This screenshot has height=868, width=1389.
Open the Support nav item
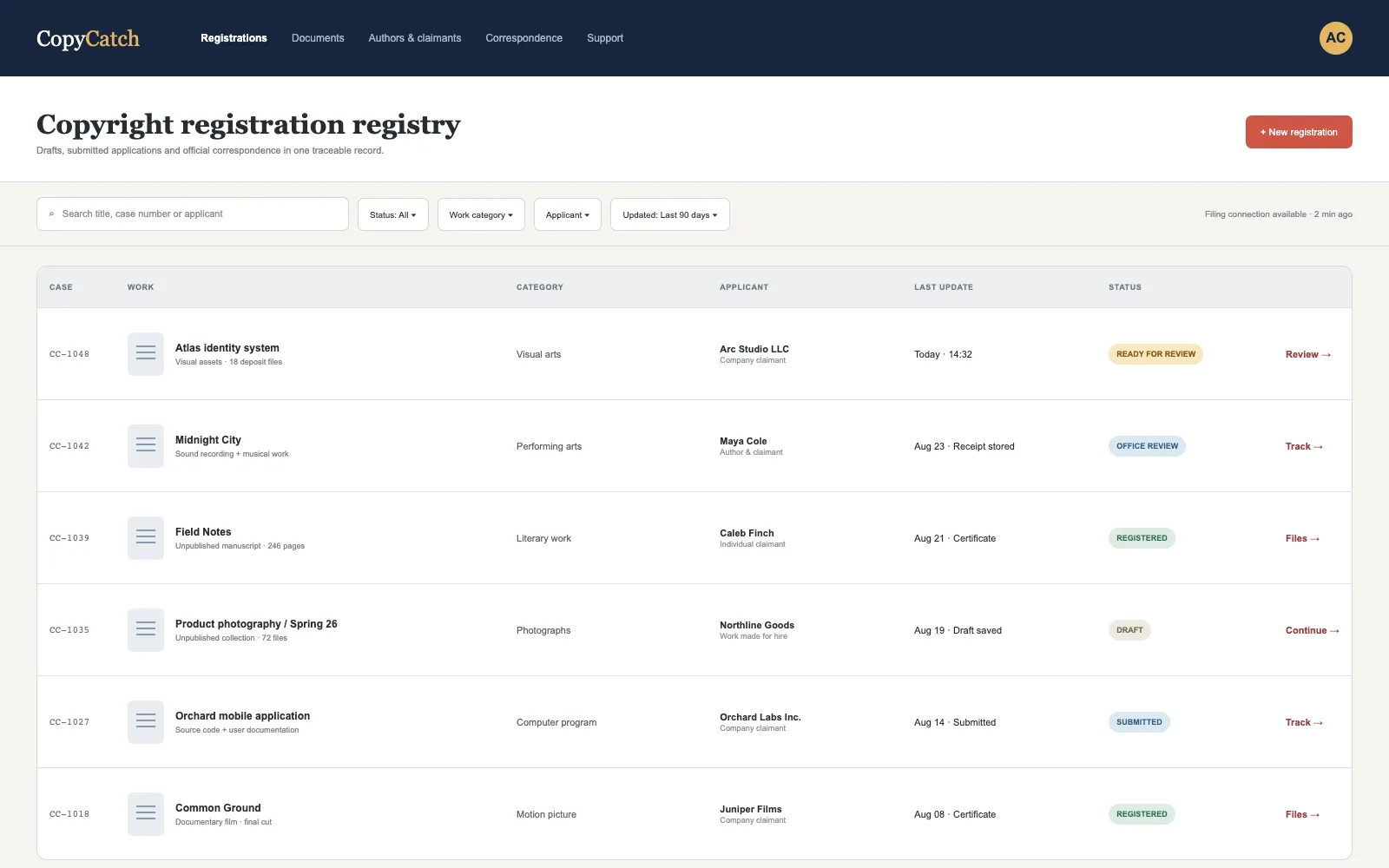pos(605,38)
